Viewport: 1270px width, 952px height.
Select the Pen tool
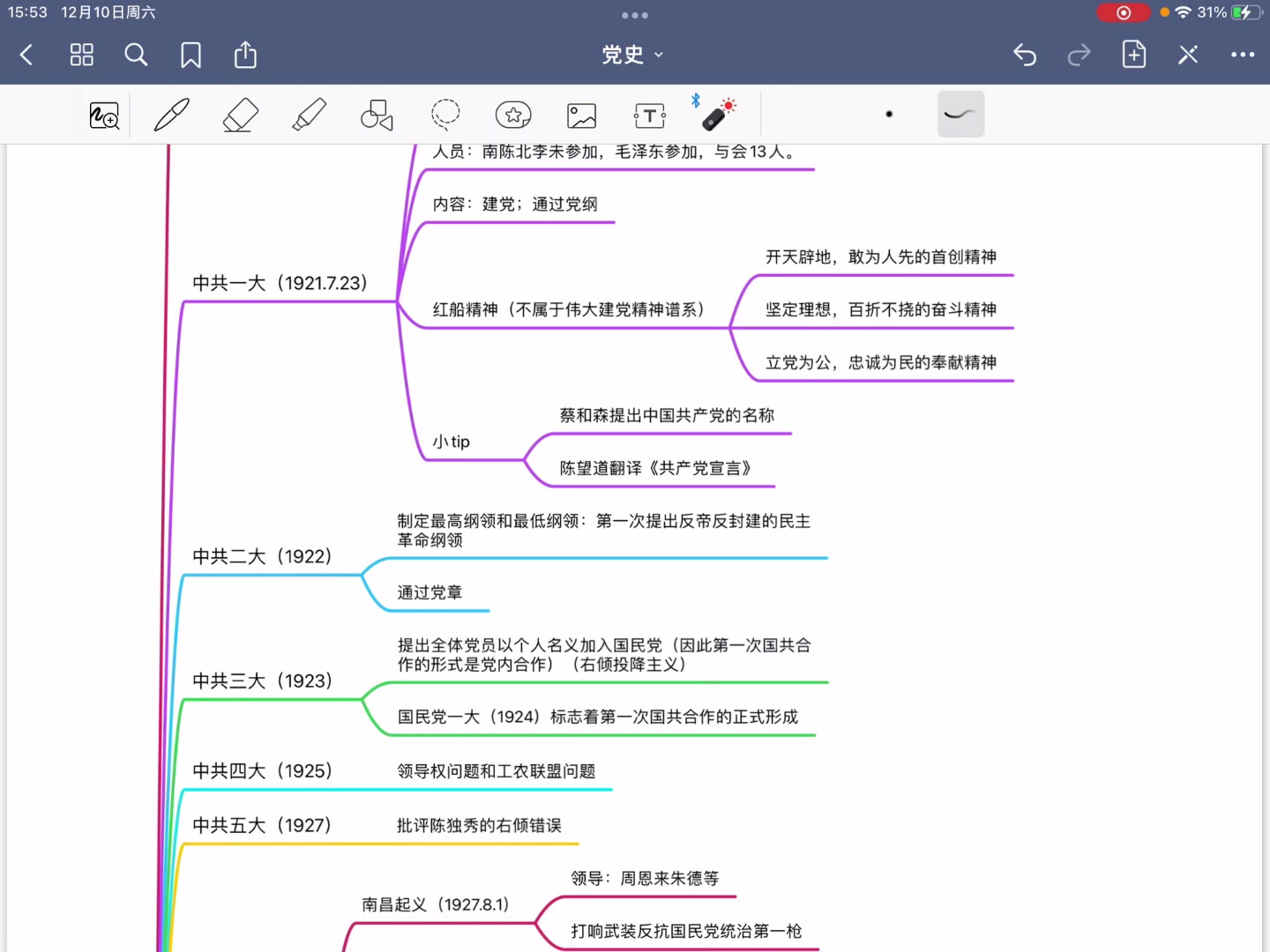point(171,115)
